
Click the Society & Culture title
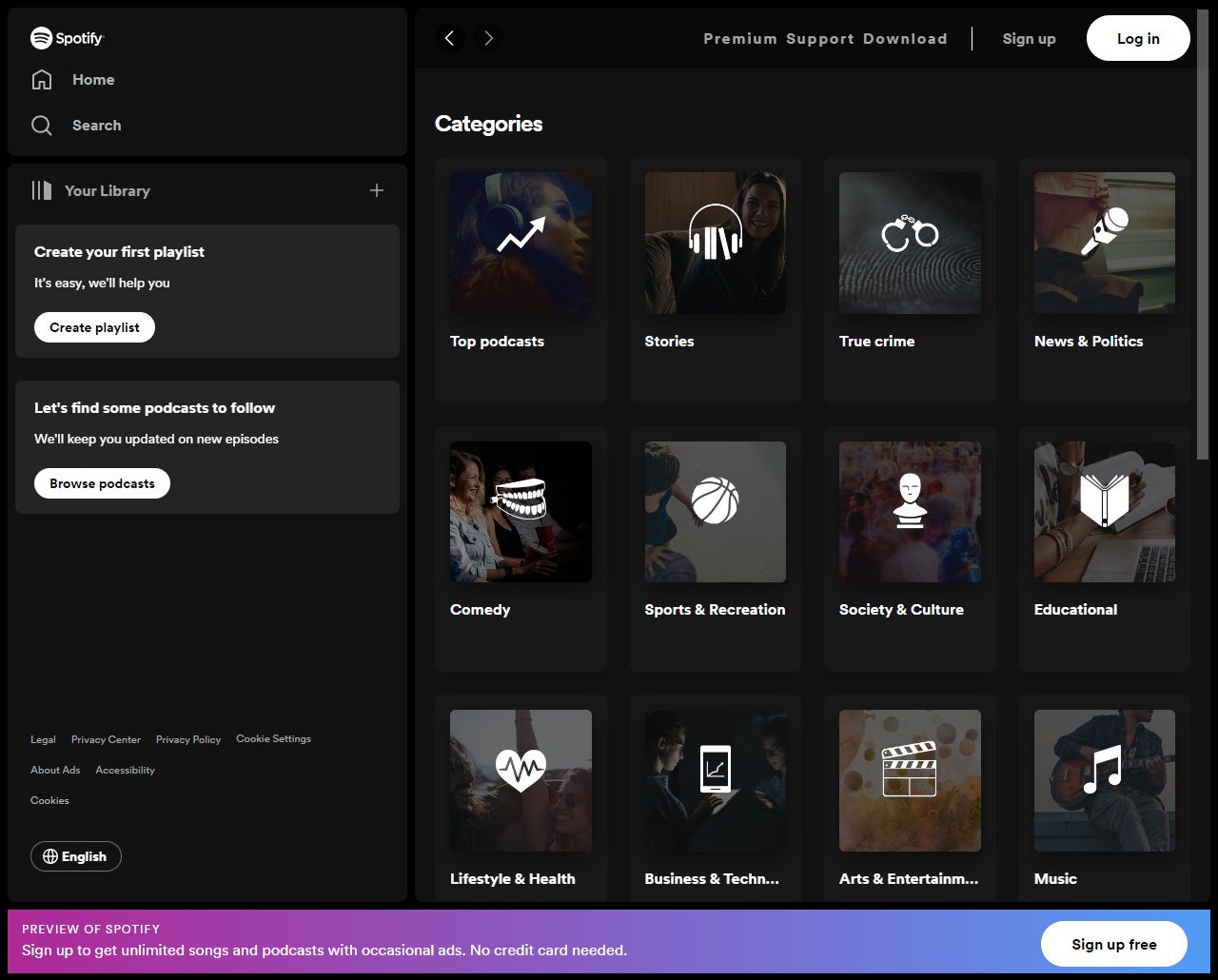[x=901, y=610]
